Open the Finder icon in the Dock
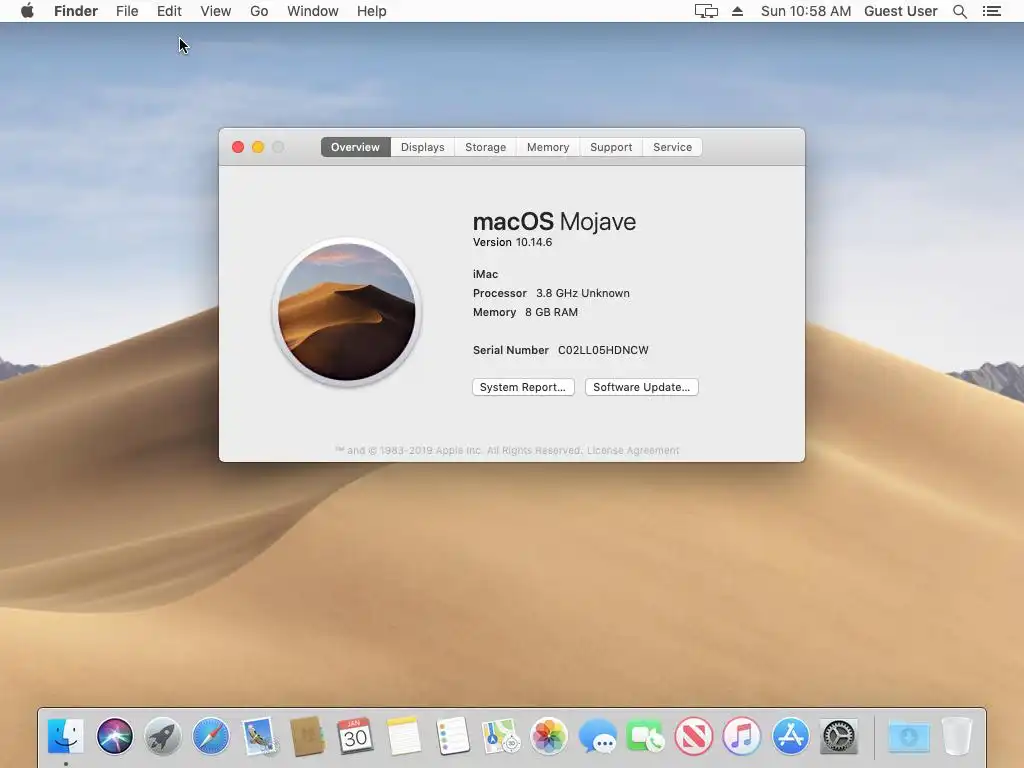Viewport: 1024px width, 768px height. [66, 736]
